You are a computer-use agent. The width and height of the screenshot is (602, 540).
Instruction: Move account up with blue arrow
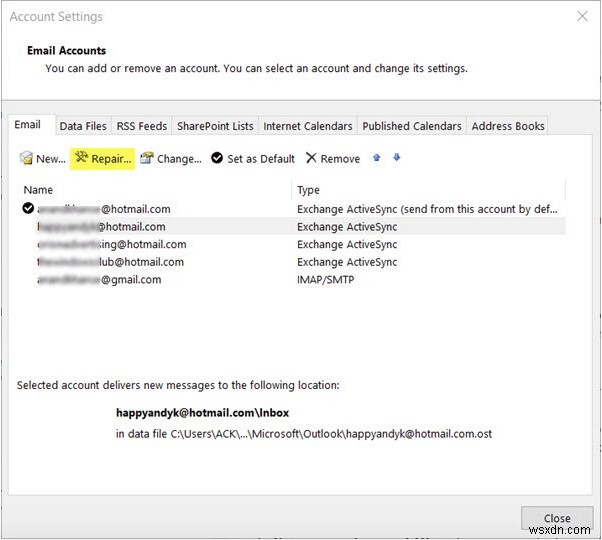377,157
